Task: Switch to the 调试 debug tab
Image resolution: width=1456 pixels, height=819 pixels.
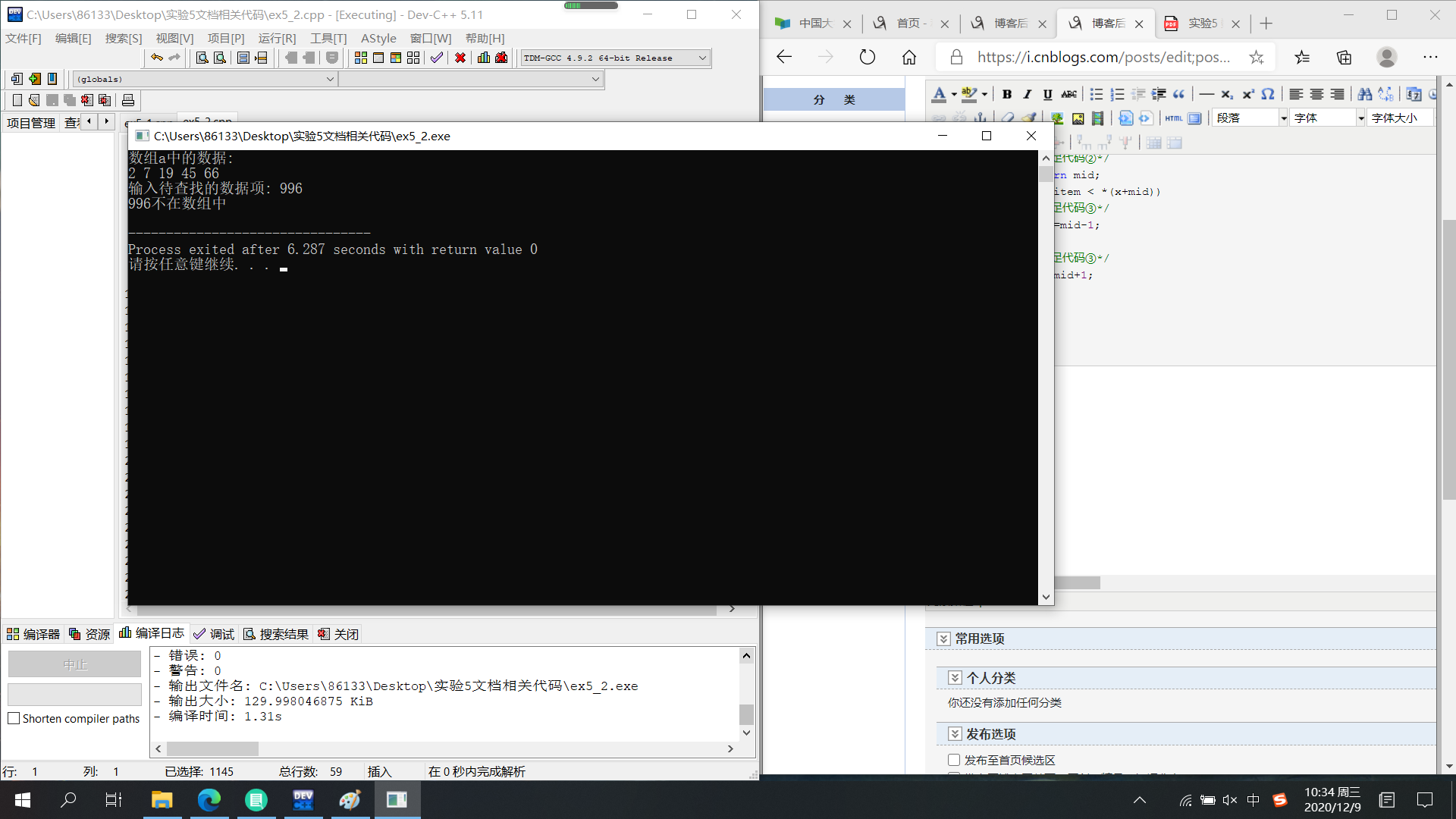Action: [214, 634]
